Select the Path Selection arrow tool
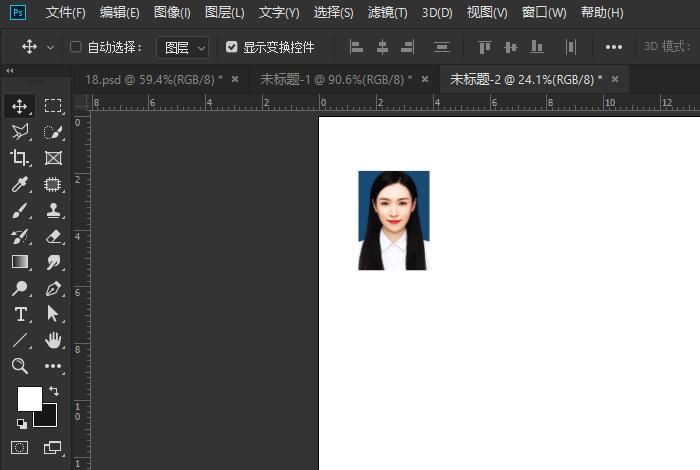This screenshot has height=470, width=700. tap(53, 314)
